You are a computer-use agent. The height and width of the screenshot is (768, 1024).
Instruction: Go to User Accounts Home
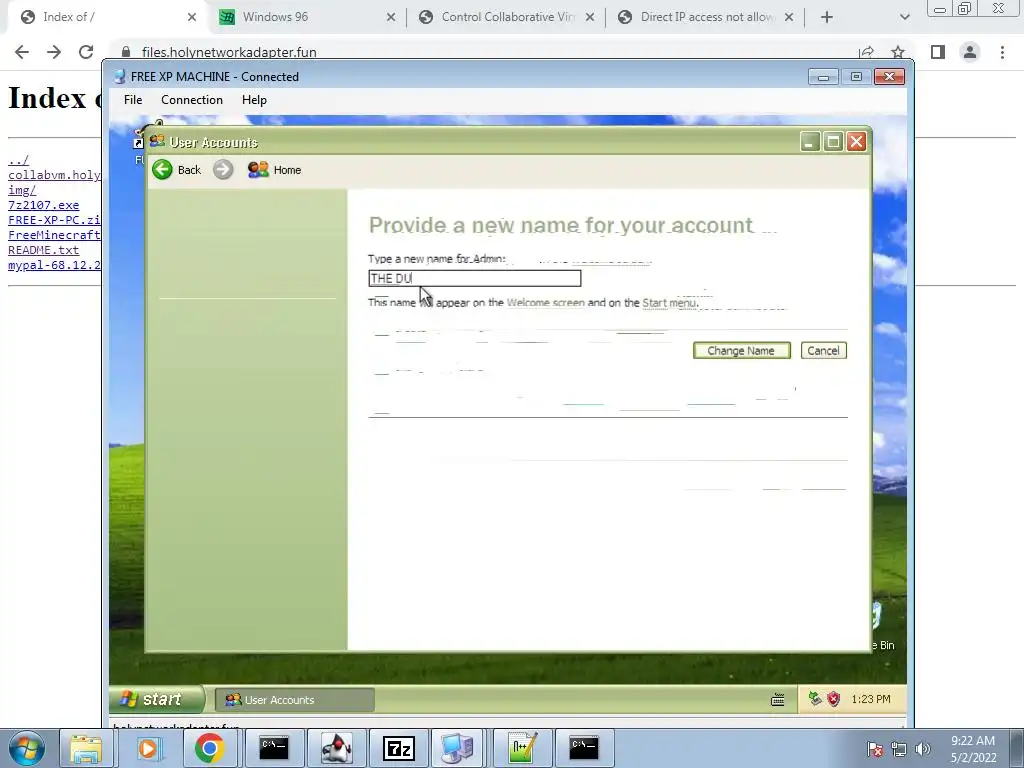point(274,170)
